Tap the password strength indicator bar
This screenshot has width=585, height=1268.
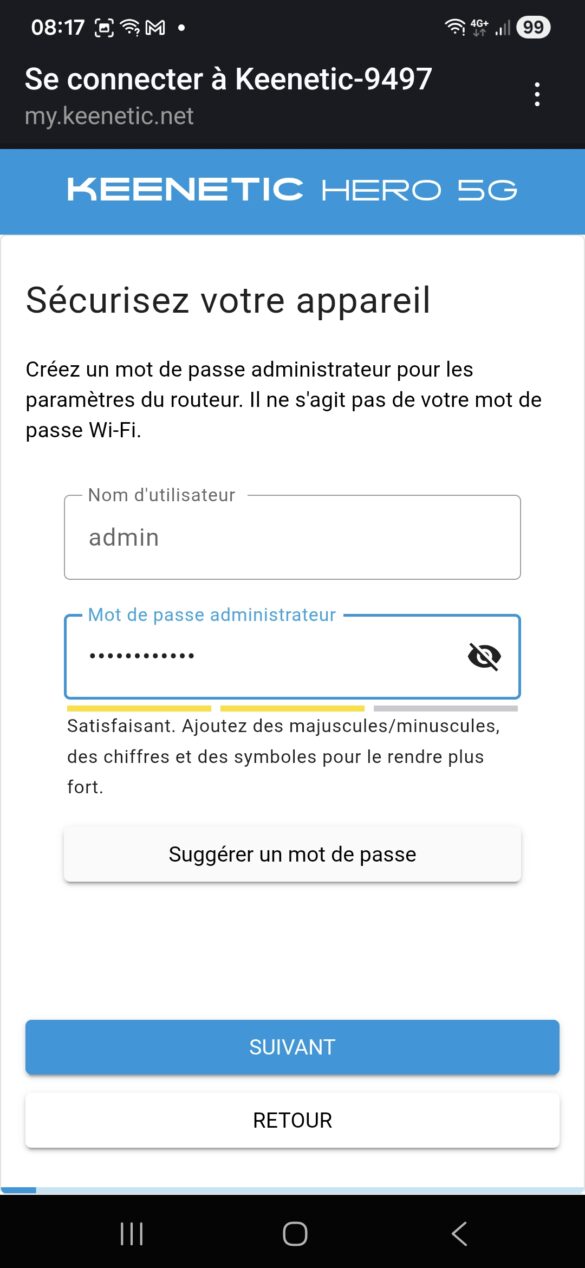pos(292,708)
